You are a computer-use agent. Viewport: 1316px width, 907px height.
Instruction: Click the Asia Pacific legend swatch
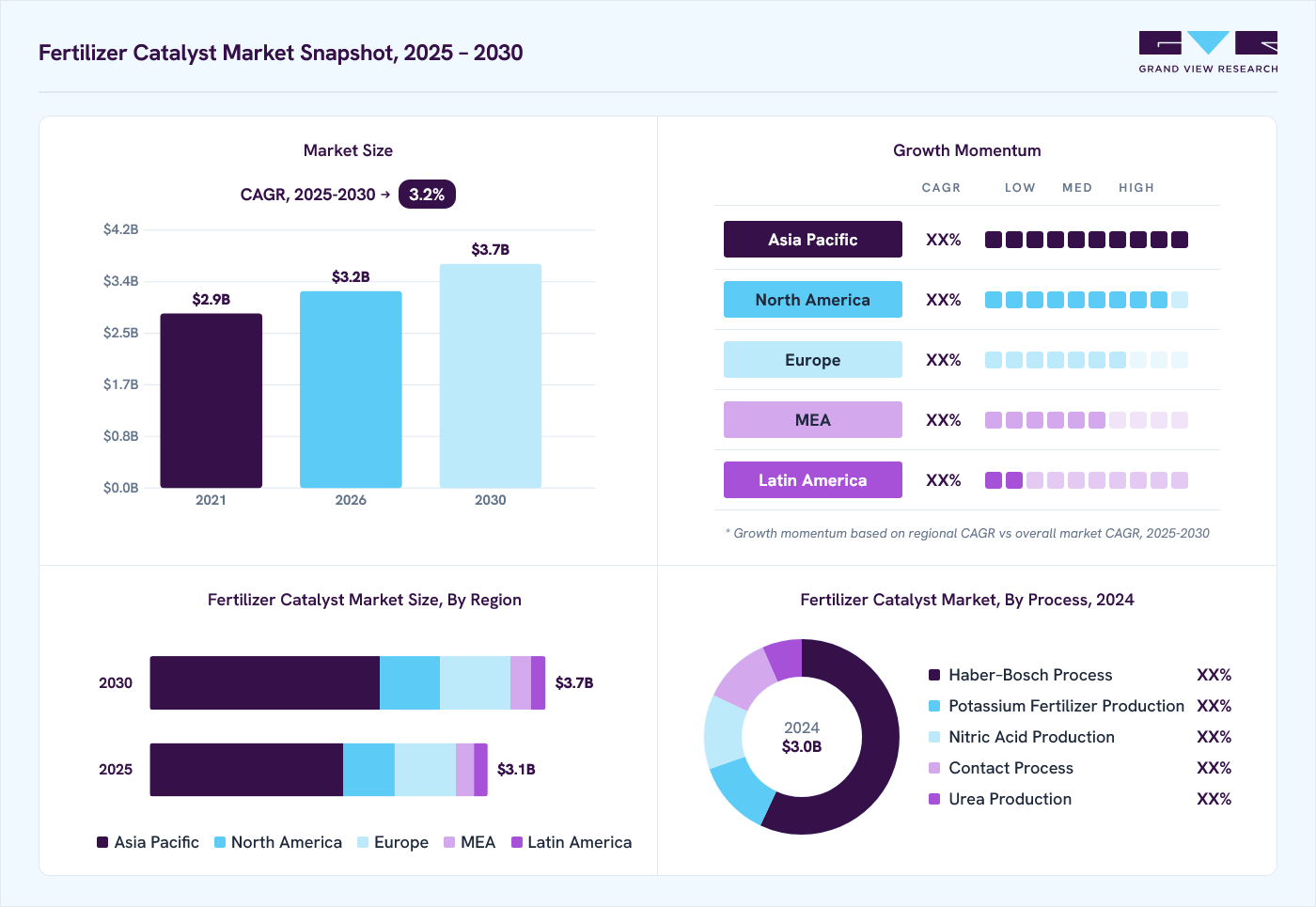click(102, 842)
